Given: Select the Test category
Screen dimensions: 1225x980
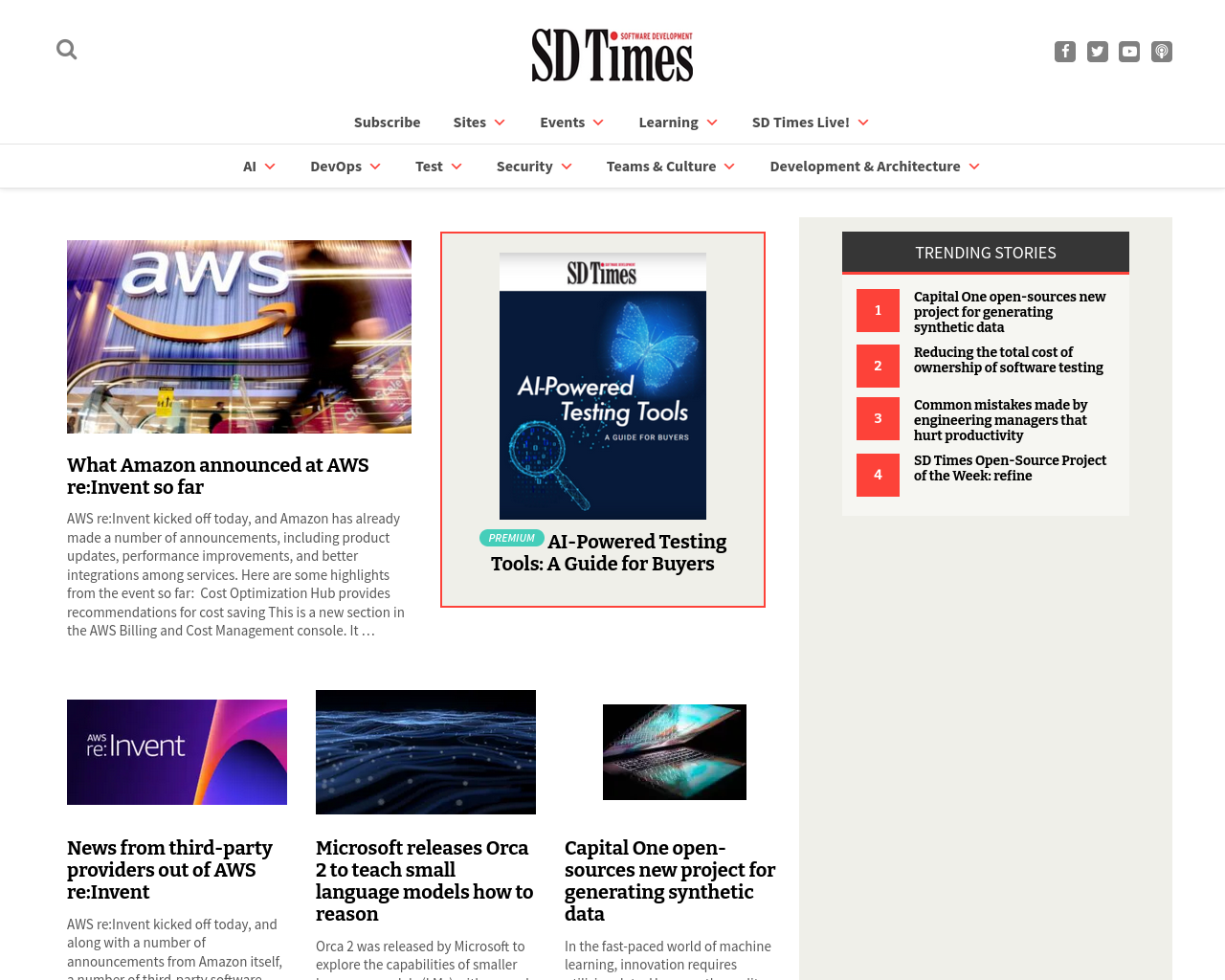Looking at the screenshot, I should (x=429, y=167).
